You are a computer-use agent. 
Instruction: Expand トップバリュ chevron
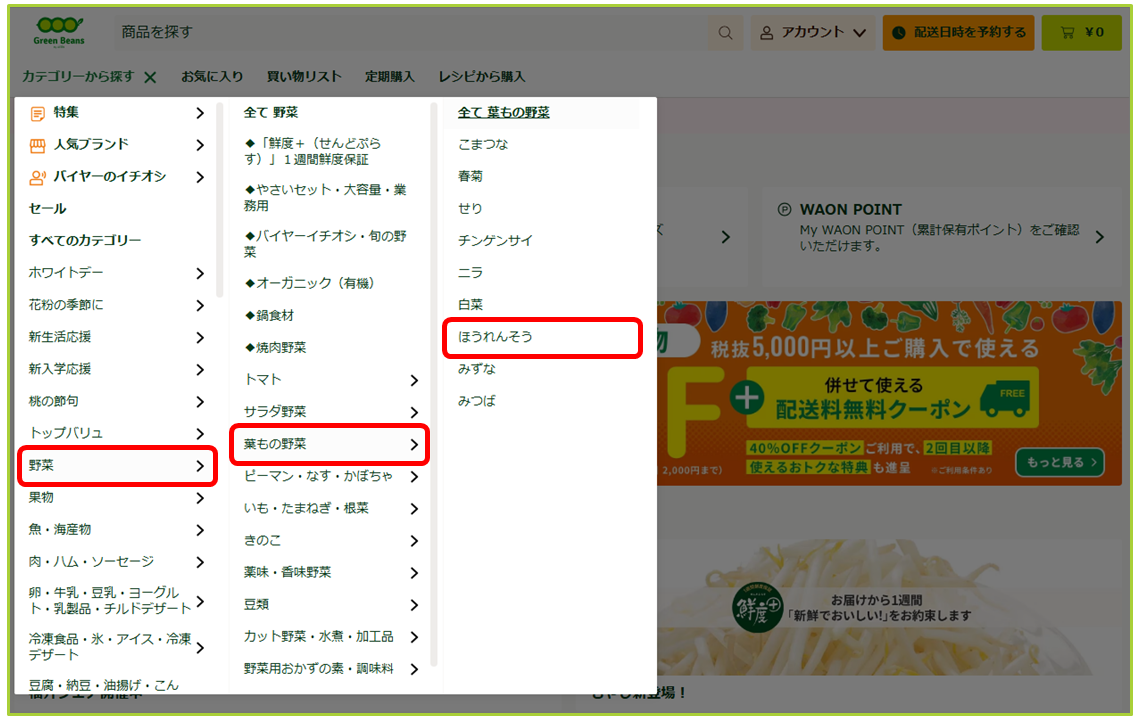tap(200, 434)
